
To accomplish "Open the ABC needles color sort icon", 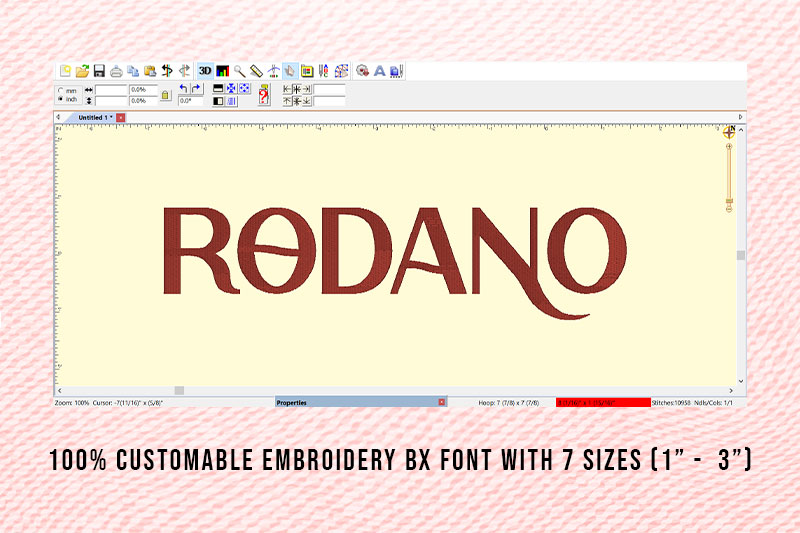I will coord(323,71).
